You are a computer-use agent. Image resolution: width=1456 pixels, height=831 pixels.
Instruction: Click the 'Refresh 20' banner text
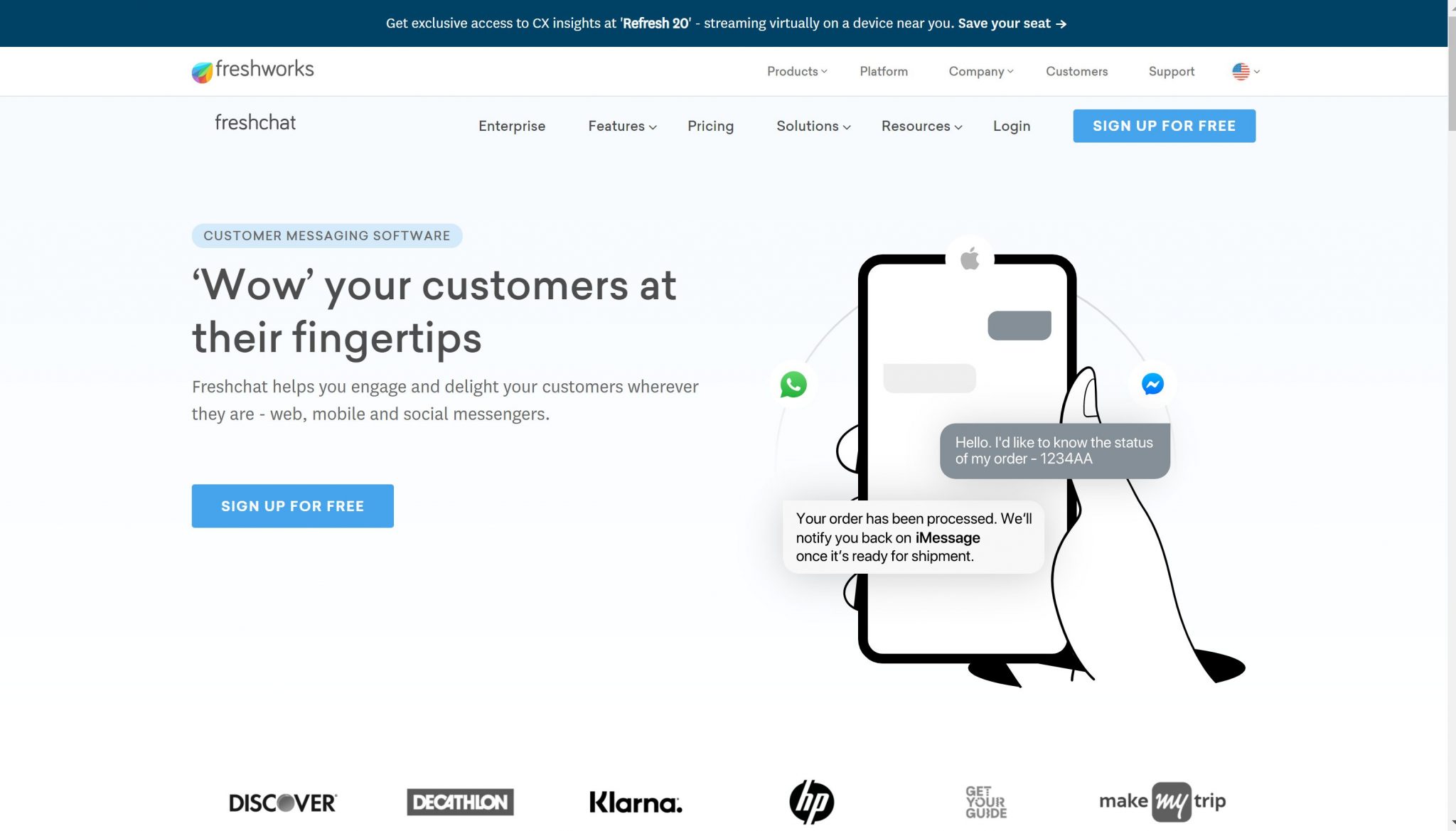coord(655,23)
